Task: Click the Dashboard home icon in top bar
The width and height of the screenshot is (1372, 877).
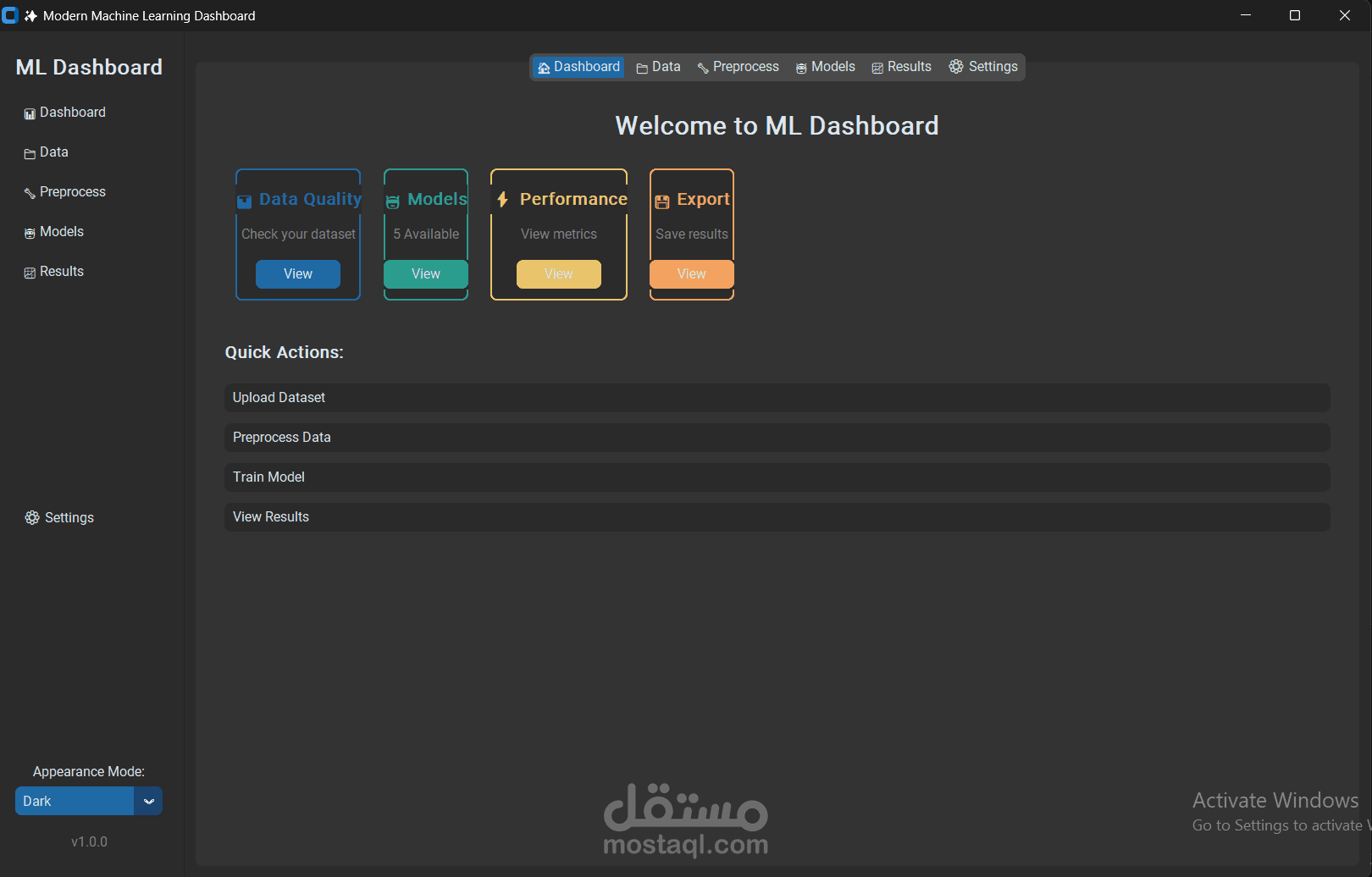Action: (545, 66)
